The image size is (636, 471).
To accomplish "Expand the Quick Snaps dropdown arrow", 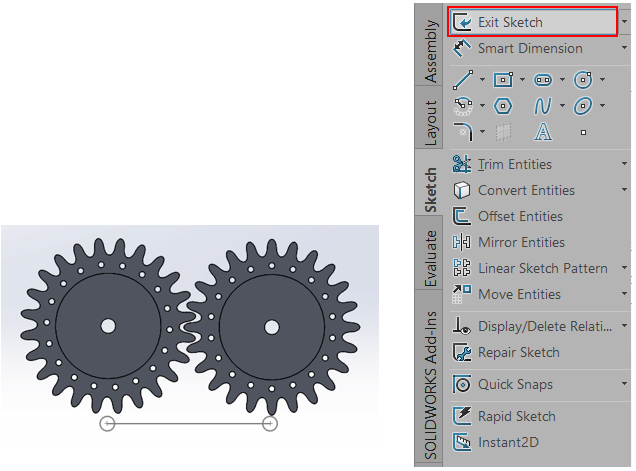I will (624, 384).
